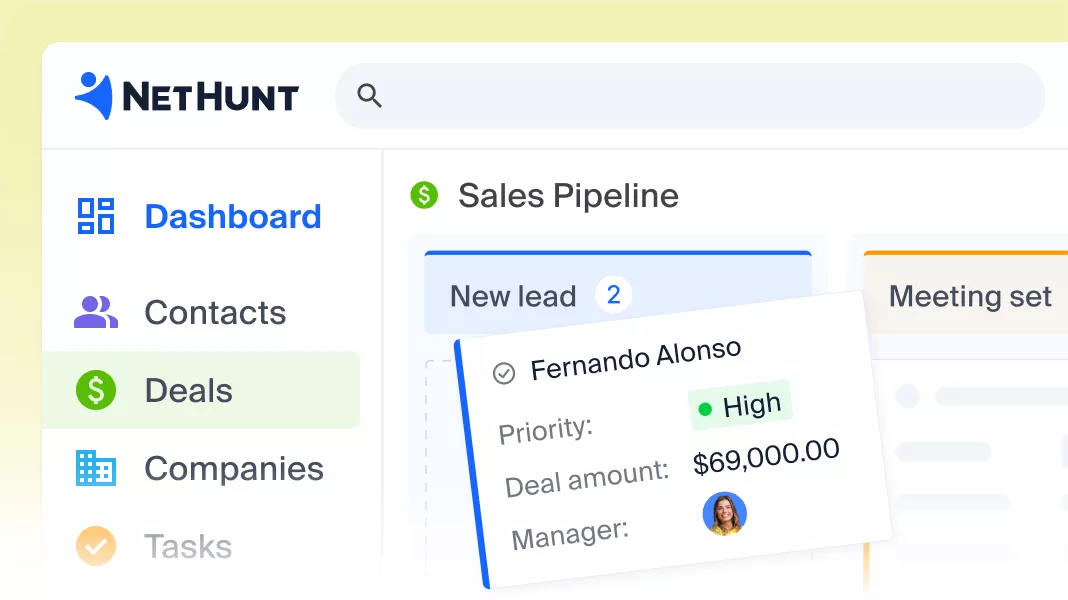This screenshot has width=1068, height=600.
Task: Click the Sales Pipeline dollar icon
Action: [424, 195]
